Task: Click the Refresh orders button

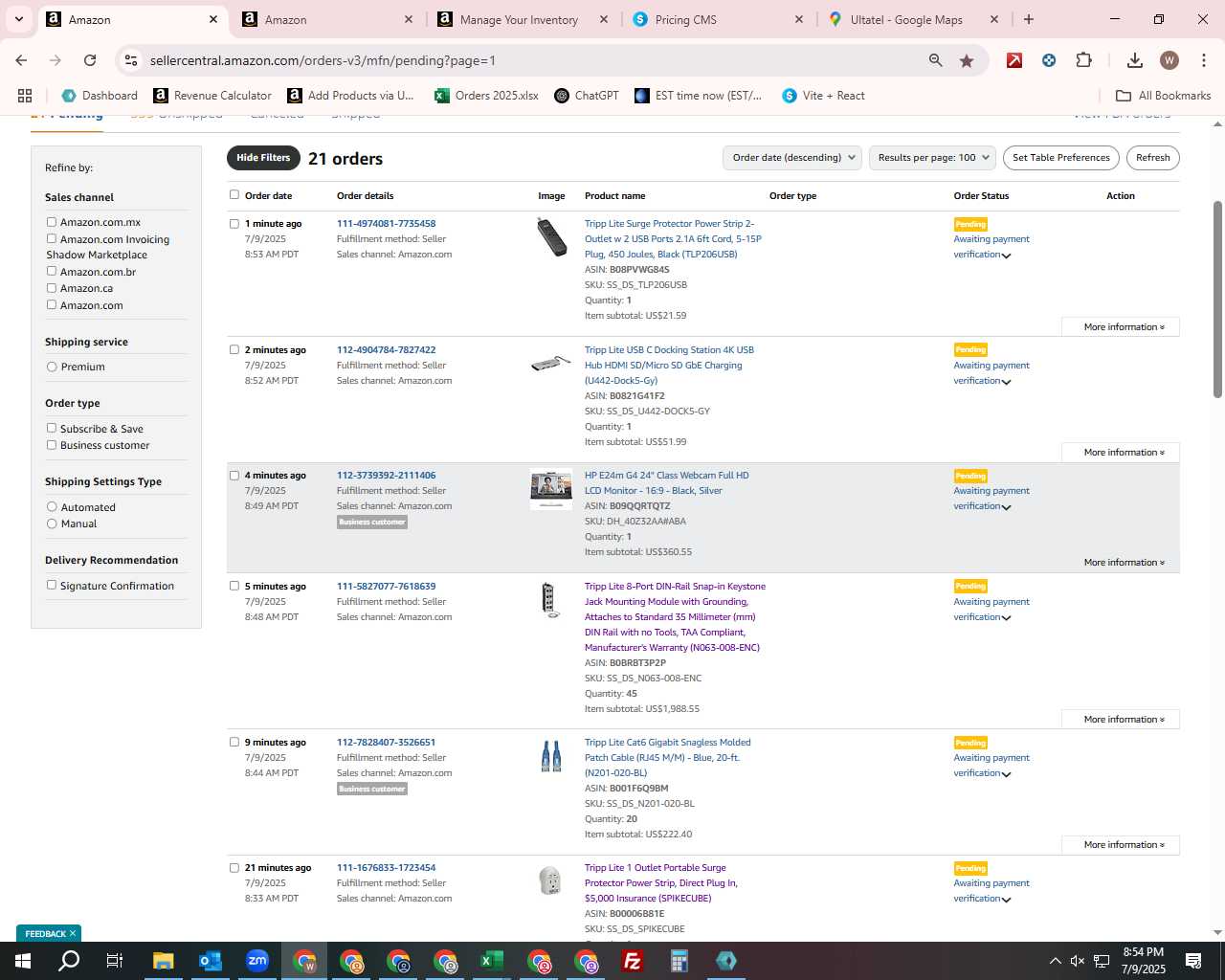Action: click(x=1153, y=158)
